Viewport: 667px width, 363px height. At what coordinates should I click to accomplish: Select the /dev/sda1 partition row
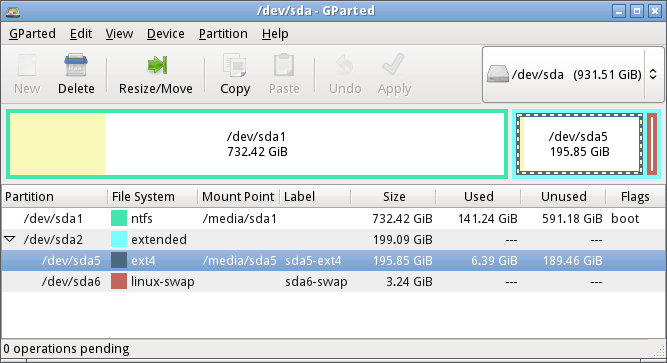pos(334,218)
